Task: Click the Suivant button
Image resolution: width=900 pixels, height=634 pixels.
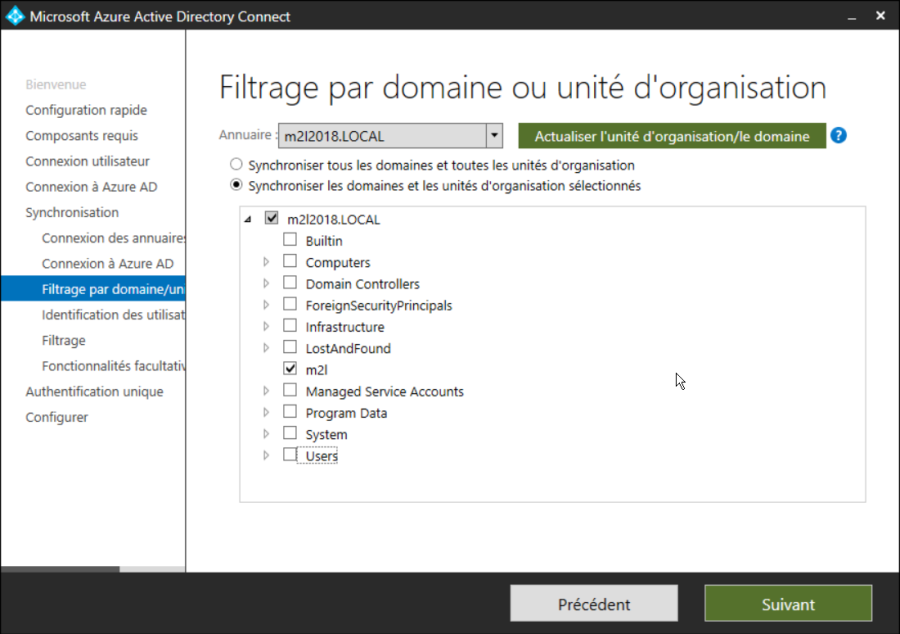Action: pyautogui.click(x=788, y=604)
